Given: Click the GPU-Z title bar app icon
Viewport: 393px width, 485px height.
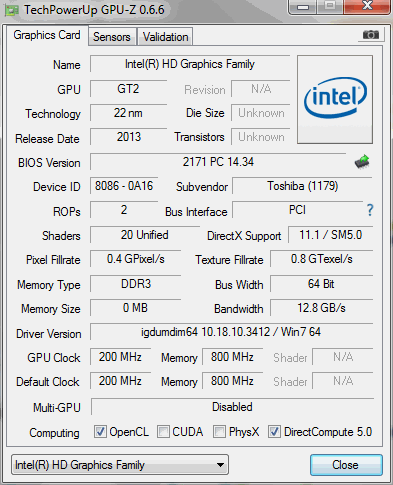Looking at the screenshot, I should (12, 10).
